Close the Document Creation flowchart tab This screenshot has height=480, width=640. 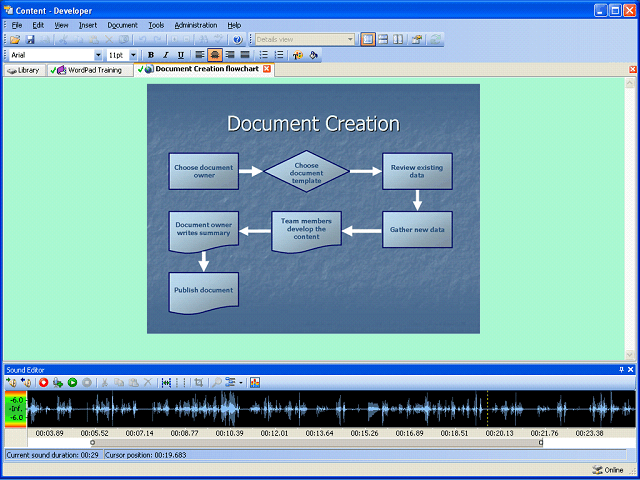click(267, 69)
